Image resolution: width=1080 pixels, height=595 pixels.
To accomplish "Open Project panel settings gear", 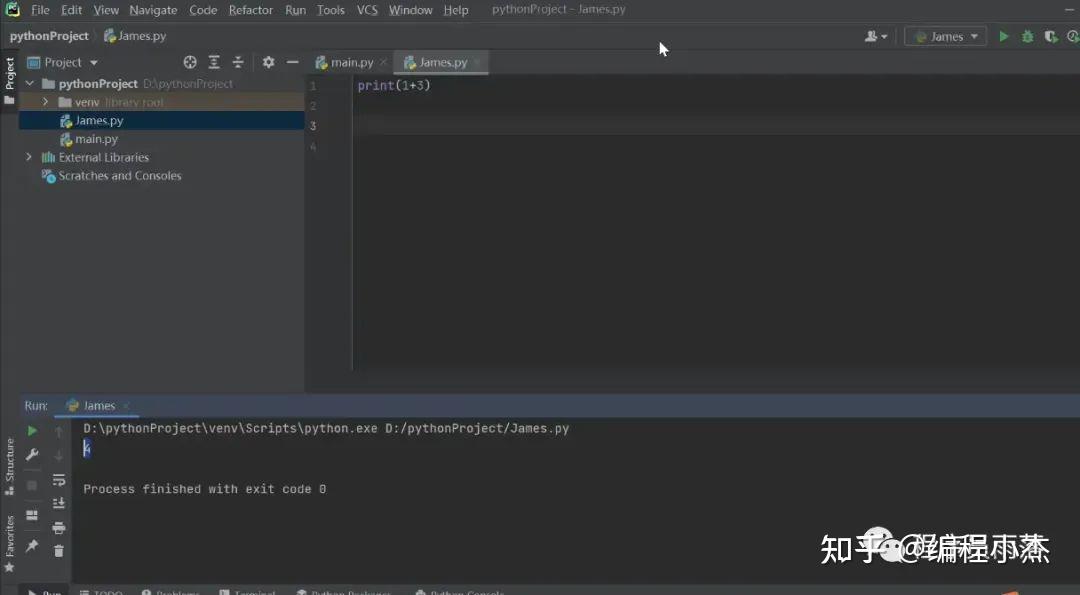I will pos(268,62).
